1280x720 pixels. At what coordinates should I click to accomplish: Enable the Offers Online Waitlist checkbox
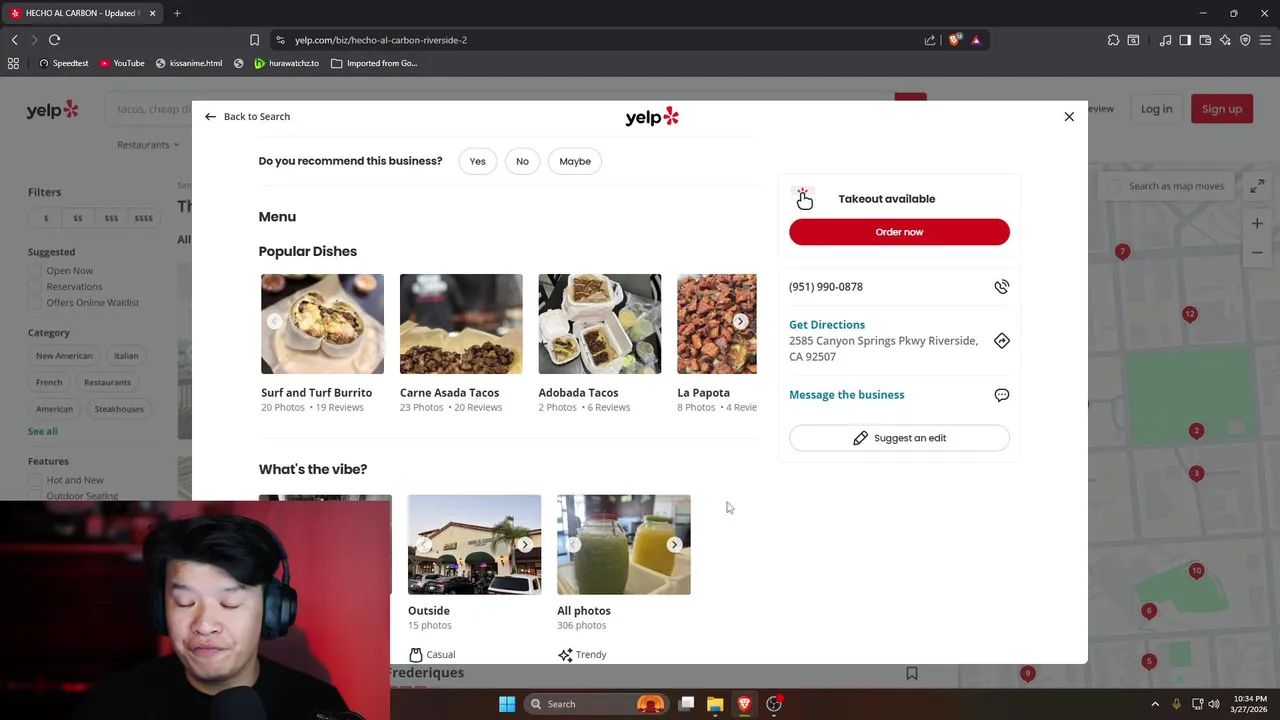(35, 303)
